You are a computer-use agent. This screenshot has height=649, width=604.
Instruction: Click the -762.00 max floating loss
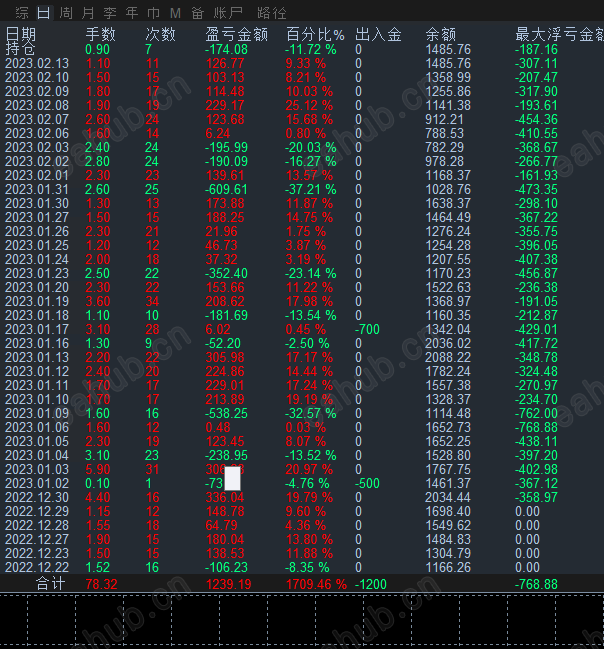click(537, 413)
